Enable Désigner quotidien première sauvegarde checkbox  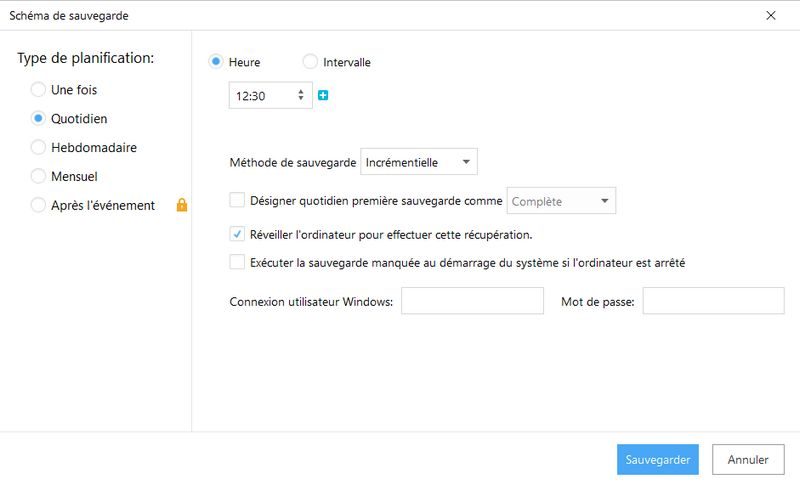[237, 200]
